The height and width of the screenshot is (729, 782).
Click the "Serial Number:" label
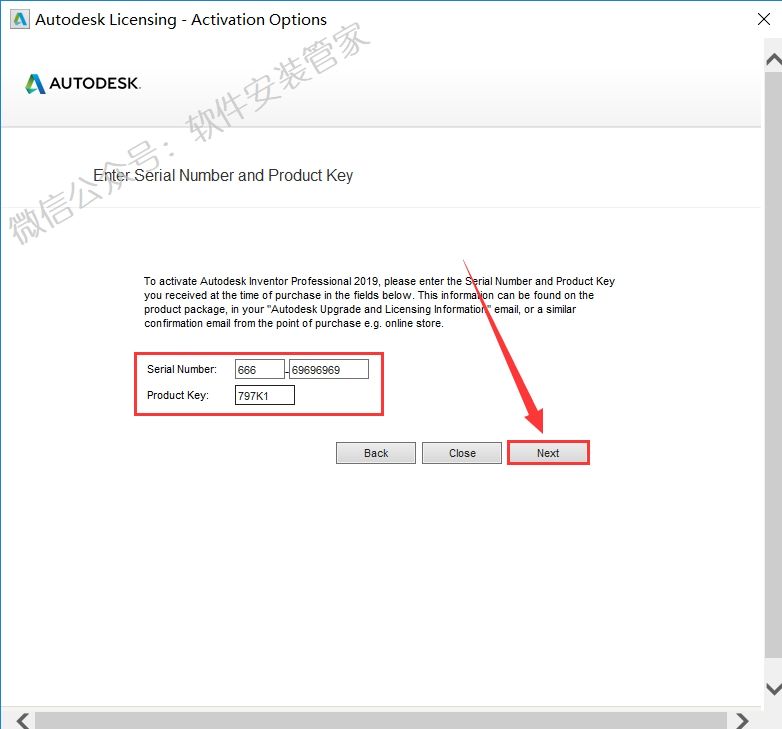[x=181, y=369]
